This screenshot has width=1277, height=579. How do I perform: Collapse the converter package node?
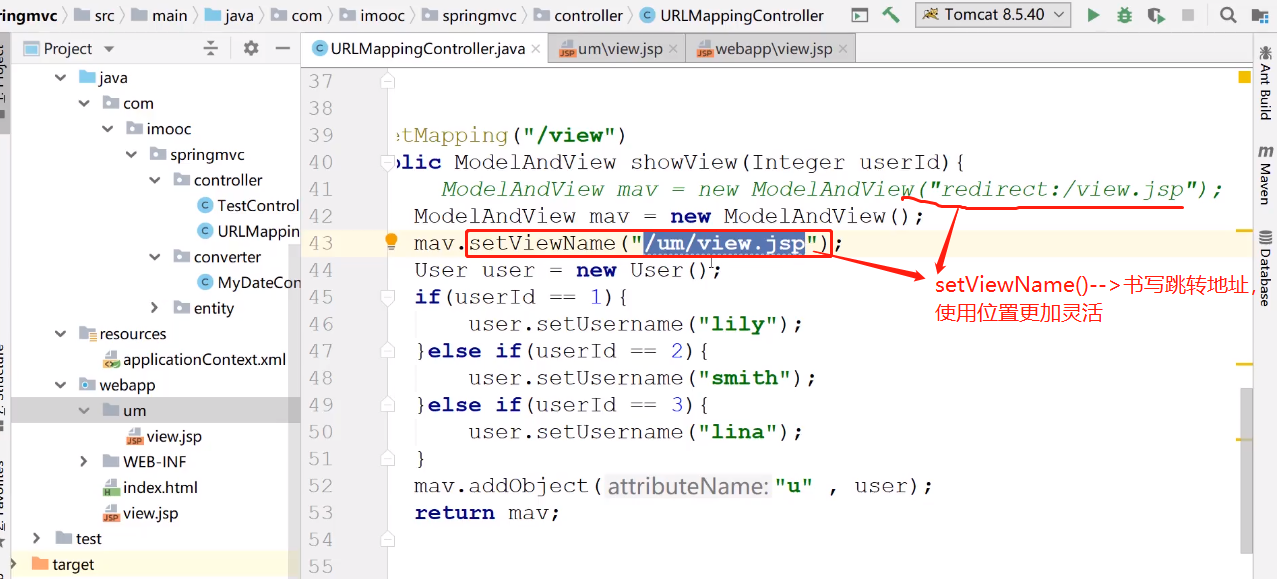coord(155,257)
